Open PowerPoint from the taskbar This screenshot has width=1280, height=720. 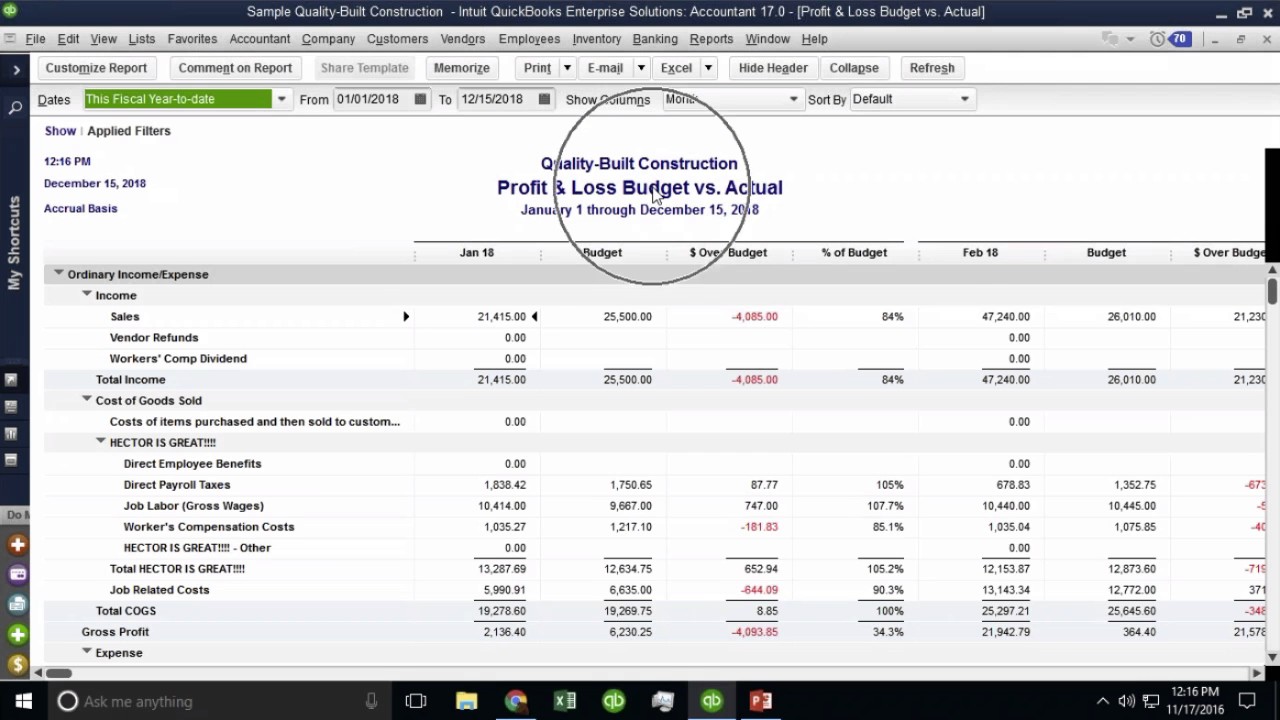click(761, 701)
